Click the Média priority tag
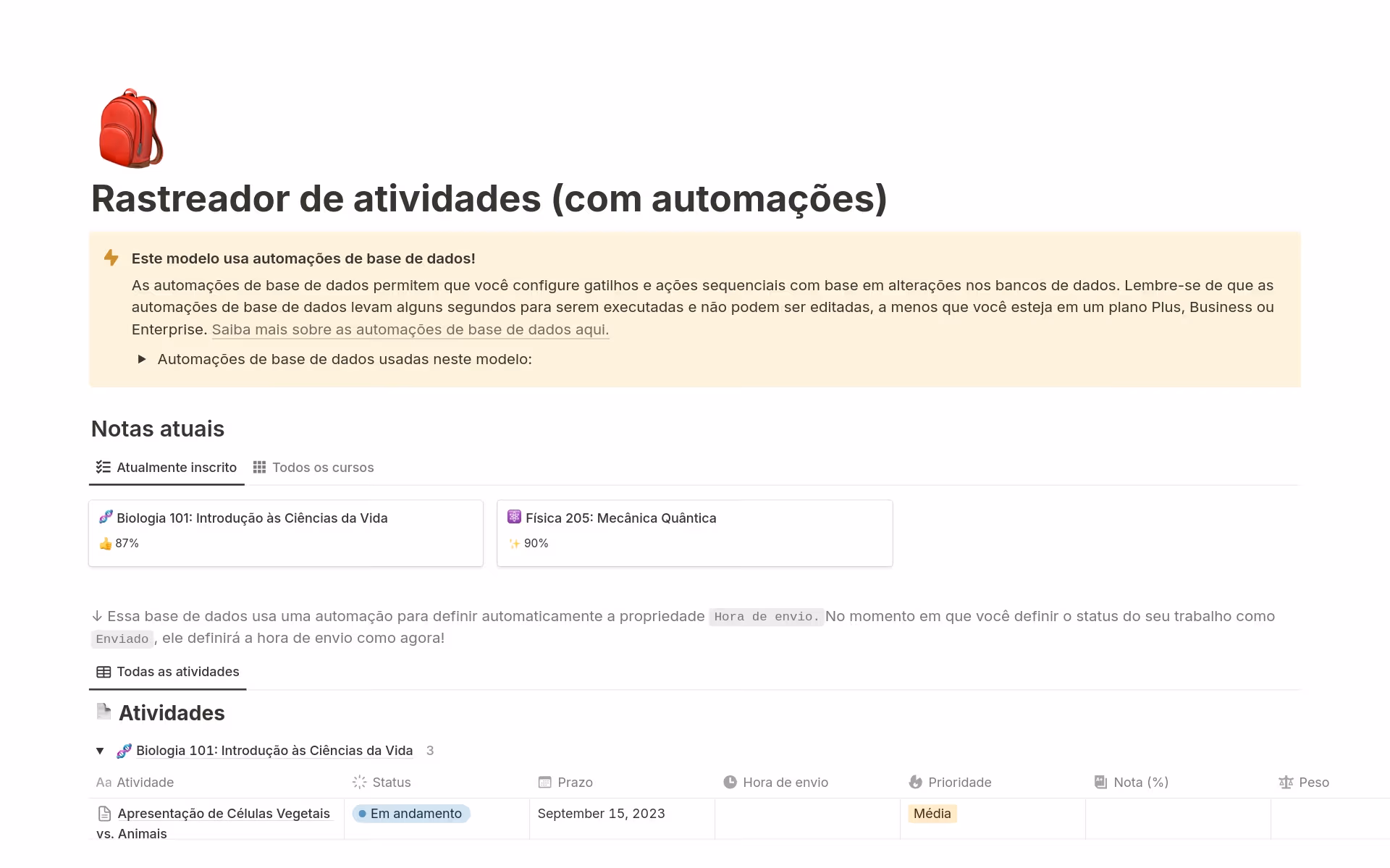Viewport: 1390px width, 868px height. [x=932, y=814]
